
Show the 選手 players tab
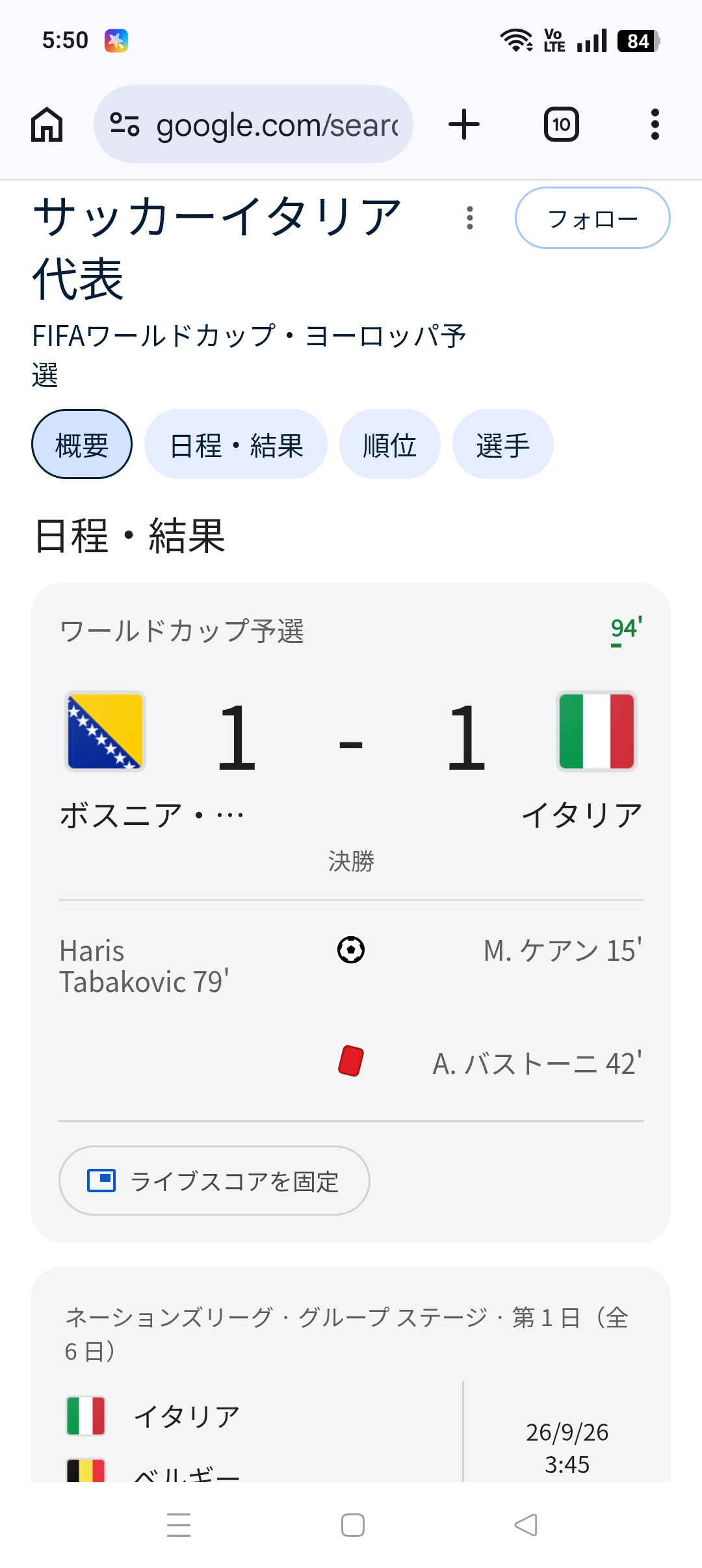click(502, 445)
